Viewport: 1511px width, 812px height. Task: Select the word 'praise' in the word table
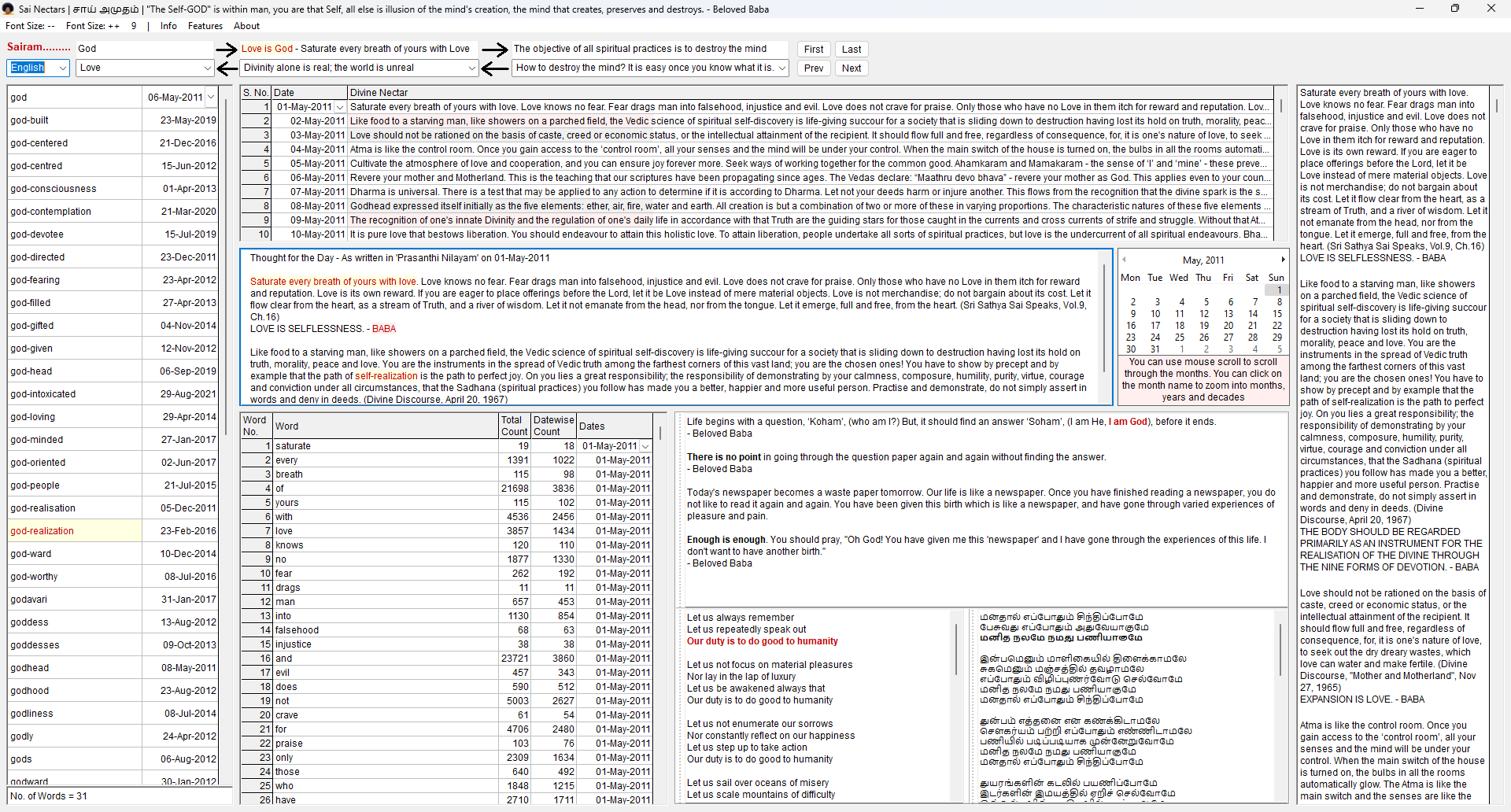tap(447, 744)
